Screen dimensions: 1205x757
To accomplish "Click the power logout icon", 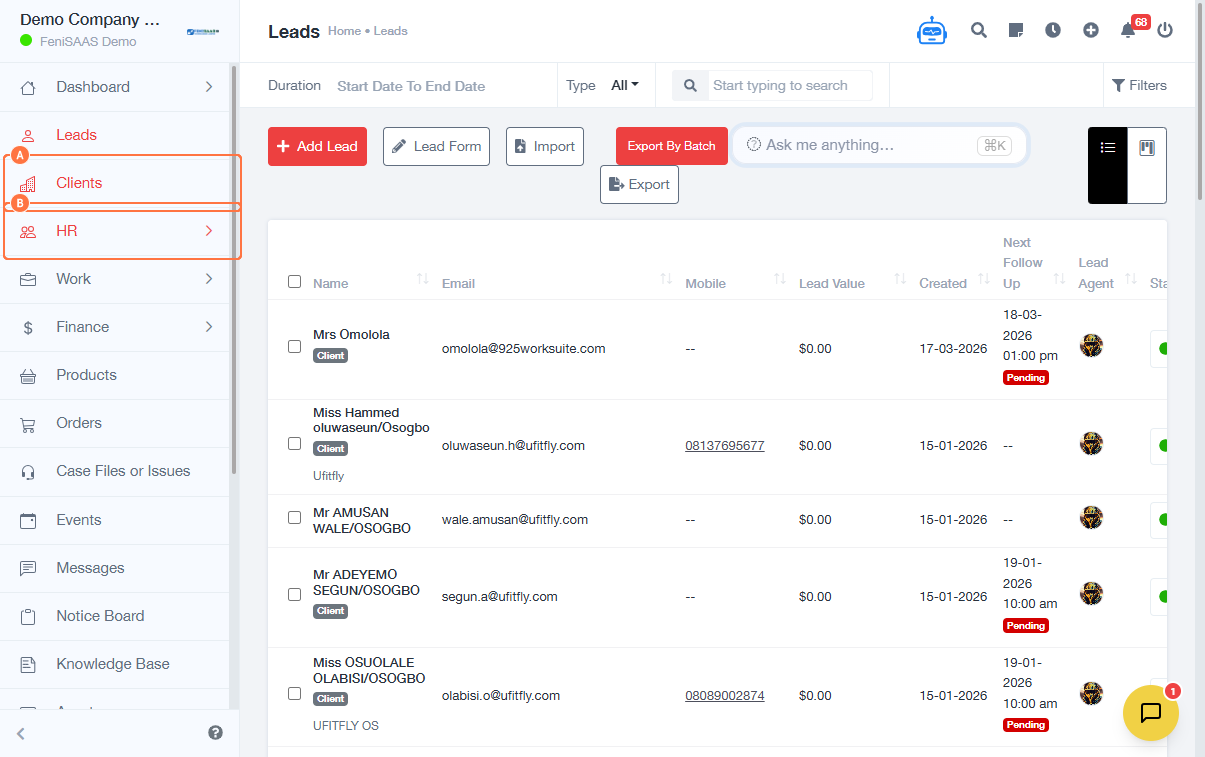I will pyautogui.click(x=1165, y=30).
